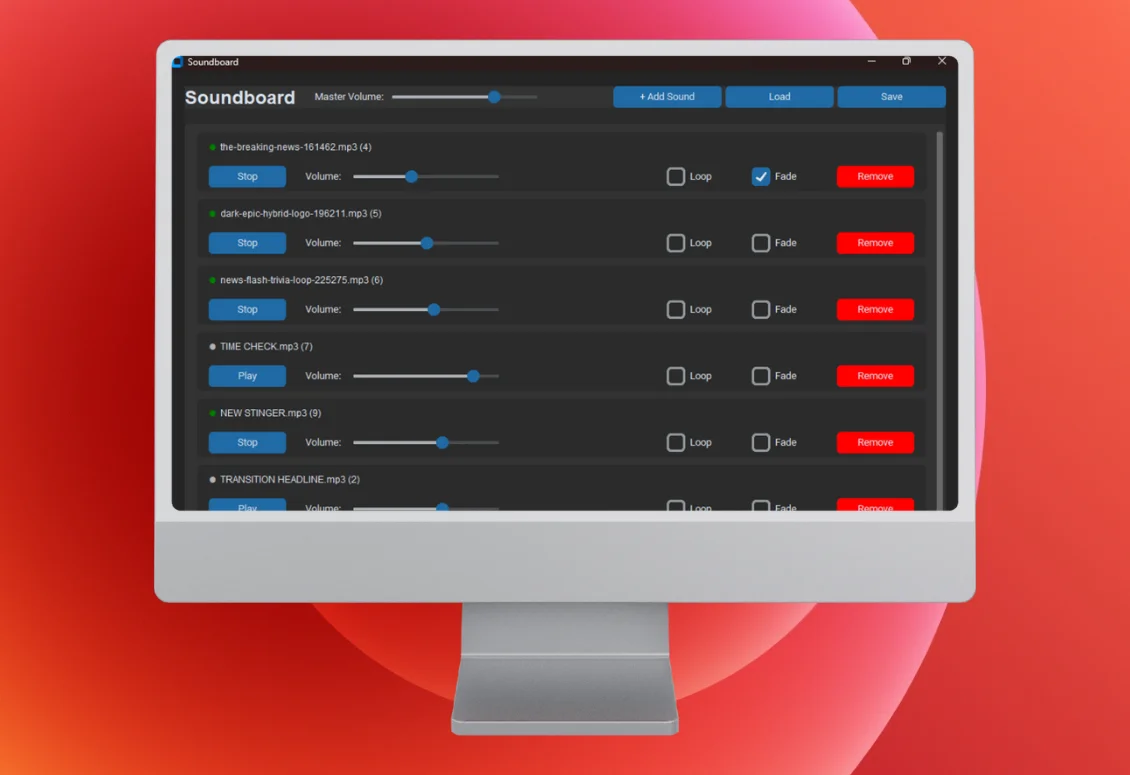This screenshot has width=1130, height=775.
Task: Remove the TIME CHECK.mp3 sound
Action: tap(875, 376)
